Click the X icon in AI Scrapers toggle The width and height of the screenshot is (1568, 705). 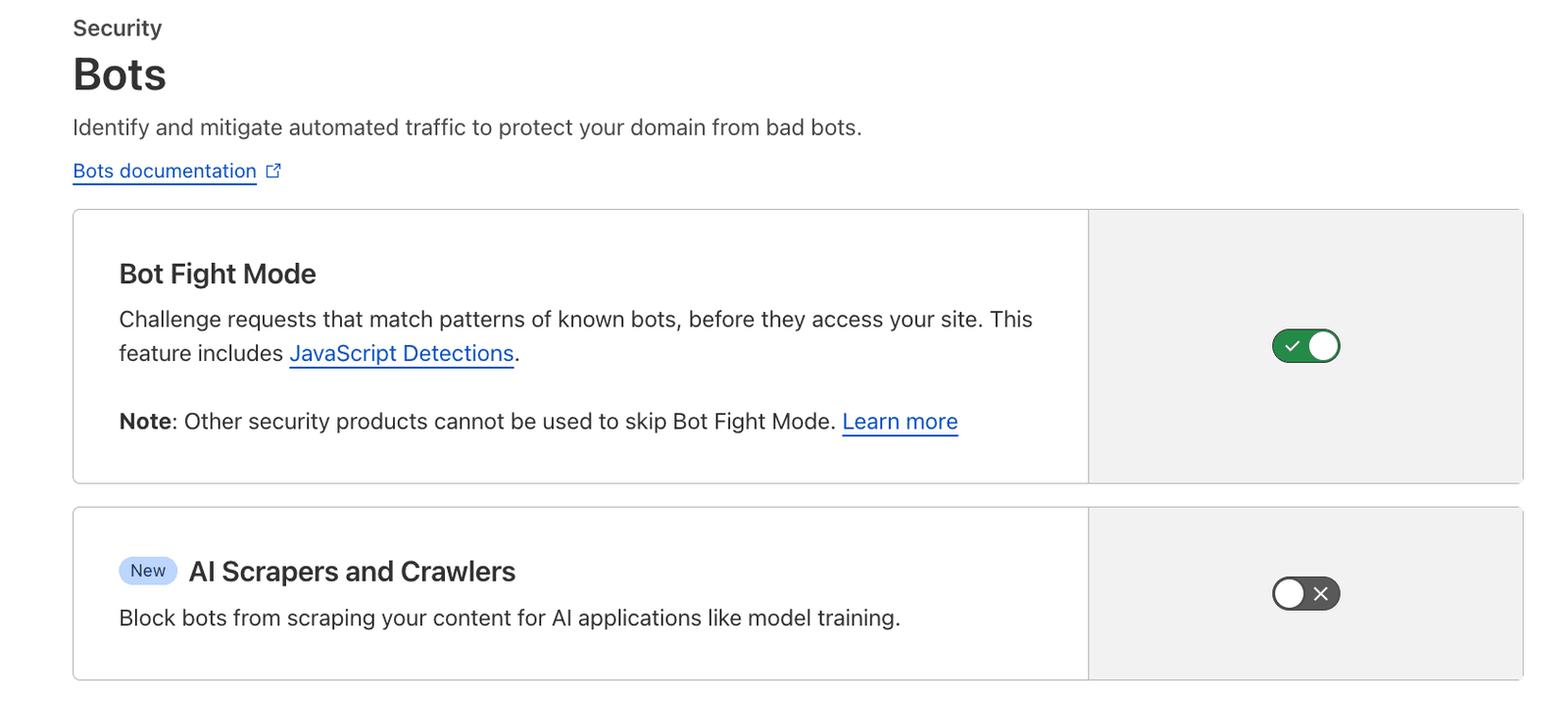pos(1320,593)
